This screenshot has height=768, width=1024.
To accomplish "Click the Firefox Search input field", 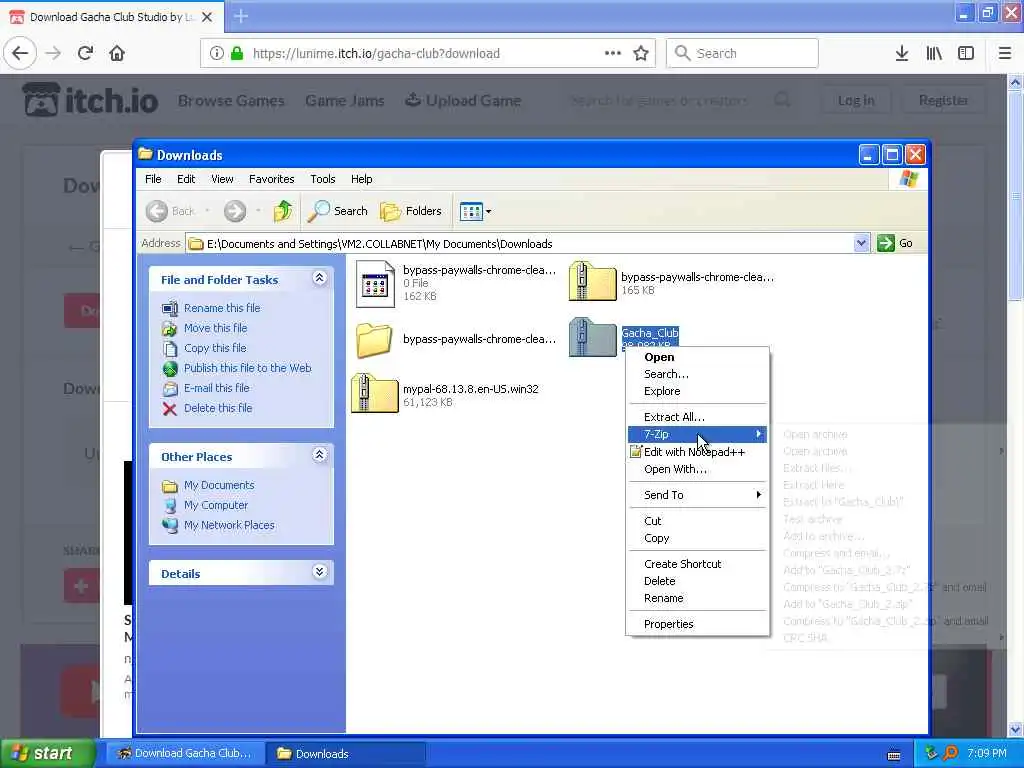I will pos(742,53).
